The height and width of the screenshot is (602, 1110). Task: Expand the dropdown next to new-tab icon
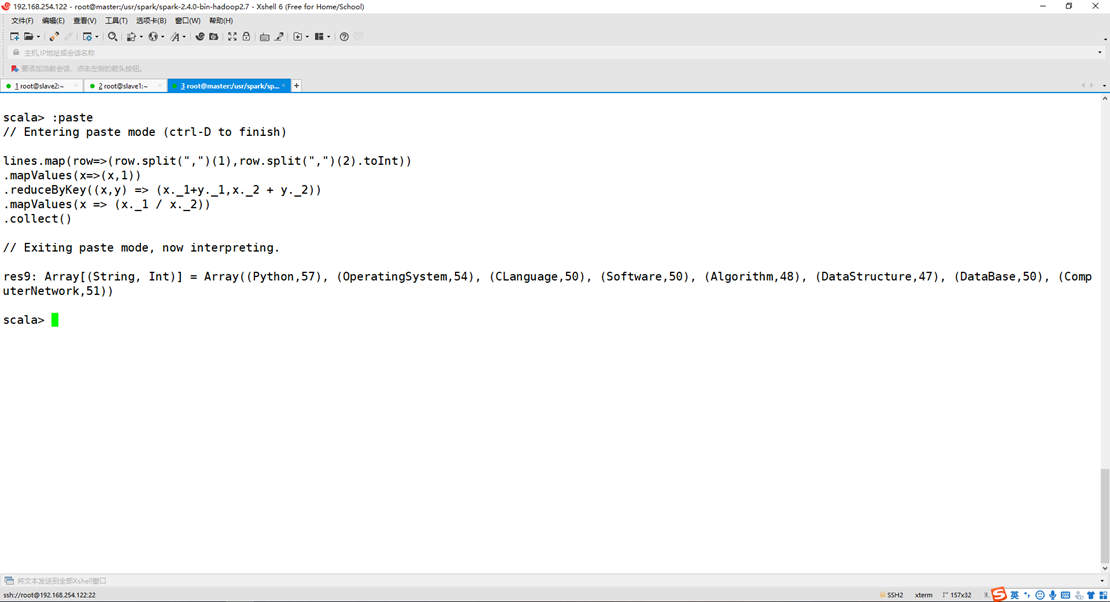click(307, 37)
